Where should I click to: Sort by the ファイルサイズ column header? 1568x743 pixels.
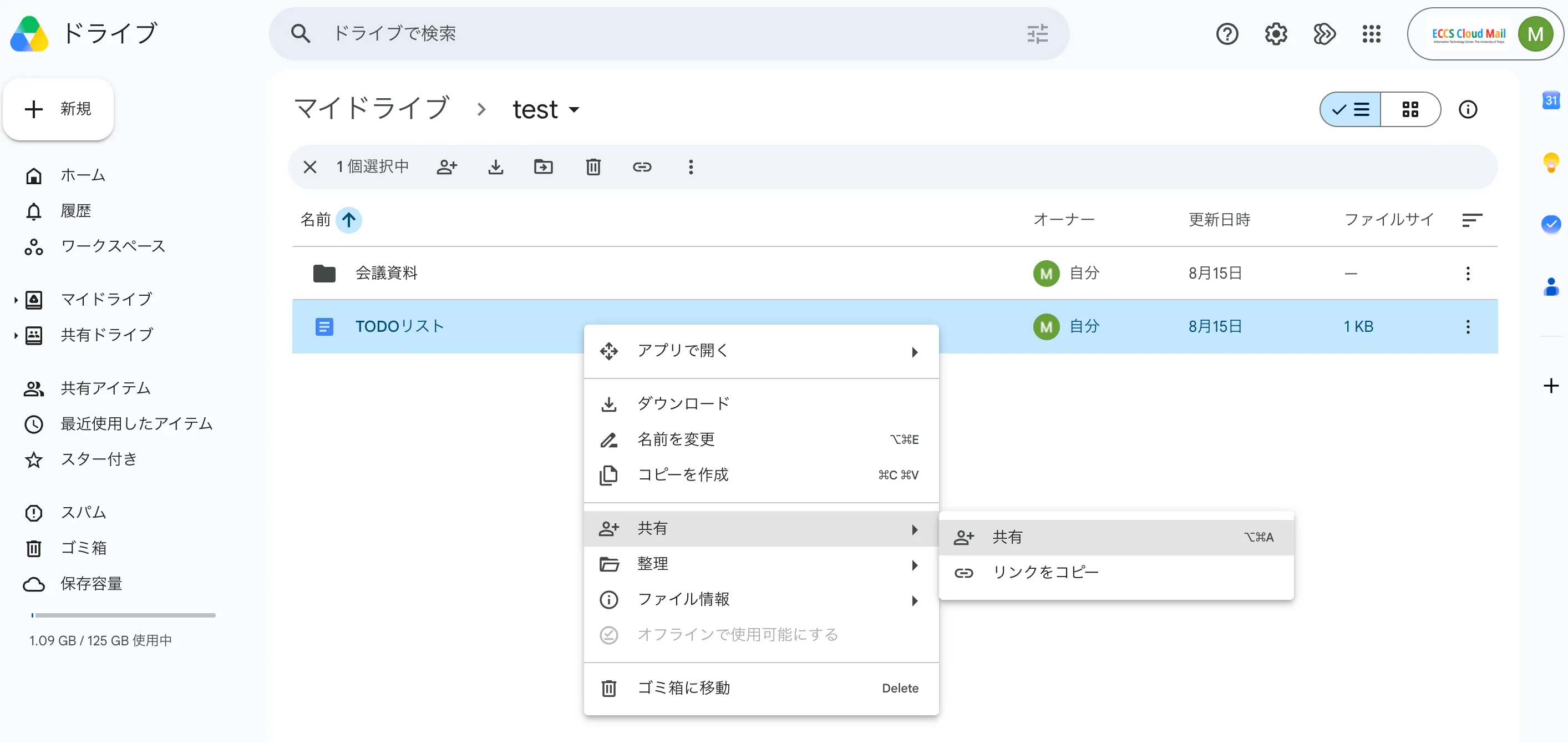click(x=1388, y=220)
